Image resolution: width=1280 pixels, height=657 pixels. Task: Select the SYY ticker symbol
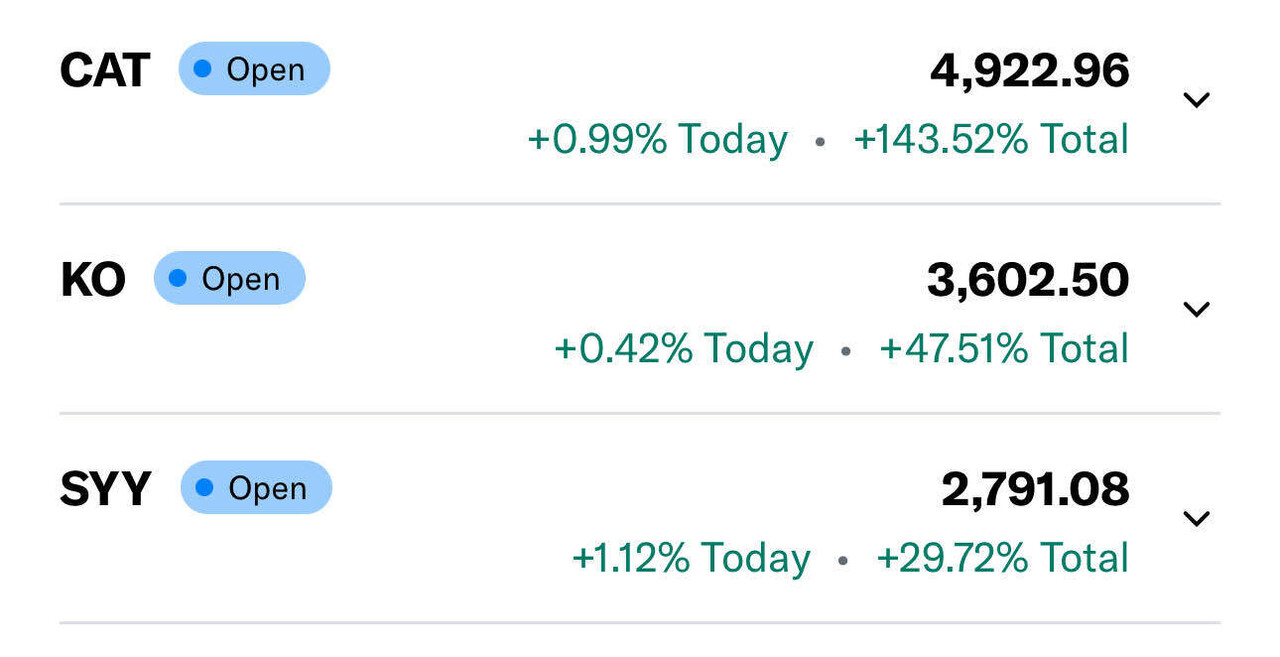coord(106,489)
